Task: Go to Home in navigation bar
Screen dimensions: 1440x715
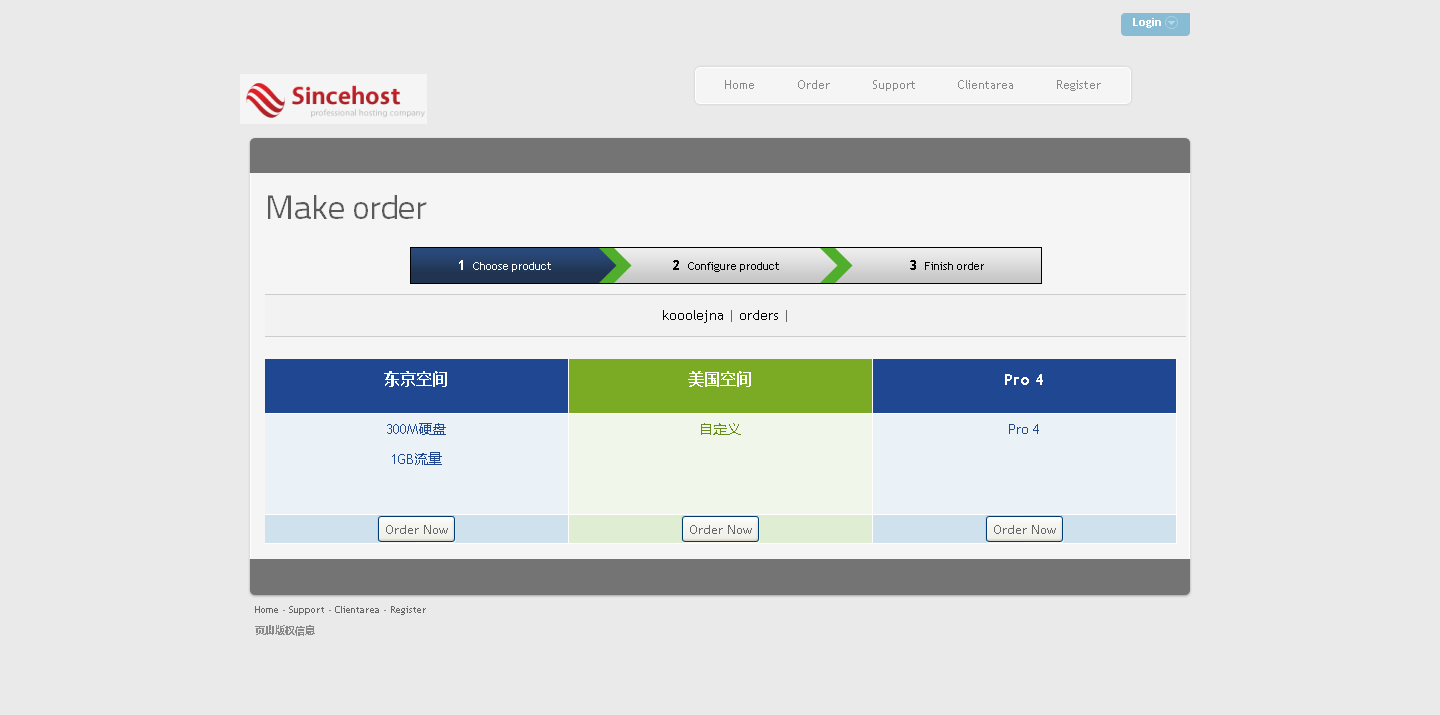Action: click(739, 85)
